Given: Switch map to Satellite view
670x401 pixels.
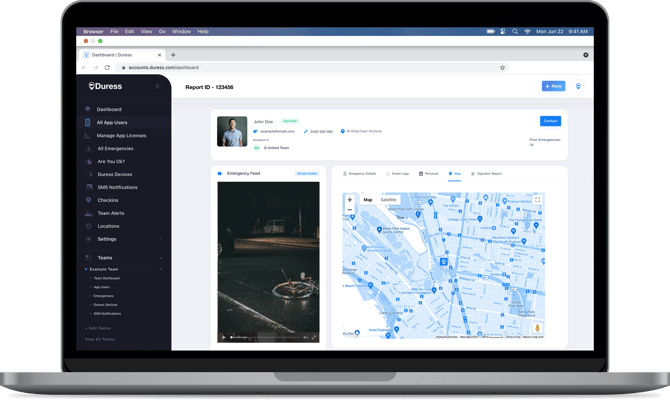Looking at the screenshot, I should coord(388,200).
